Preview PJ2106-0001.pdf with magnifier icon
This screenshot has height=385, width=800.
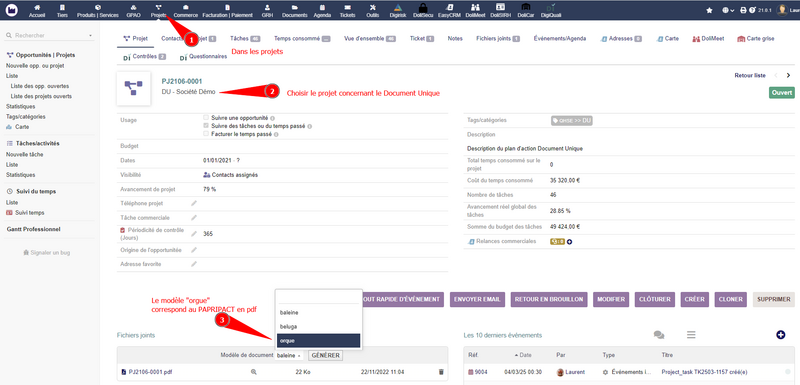(254, 372)
